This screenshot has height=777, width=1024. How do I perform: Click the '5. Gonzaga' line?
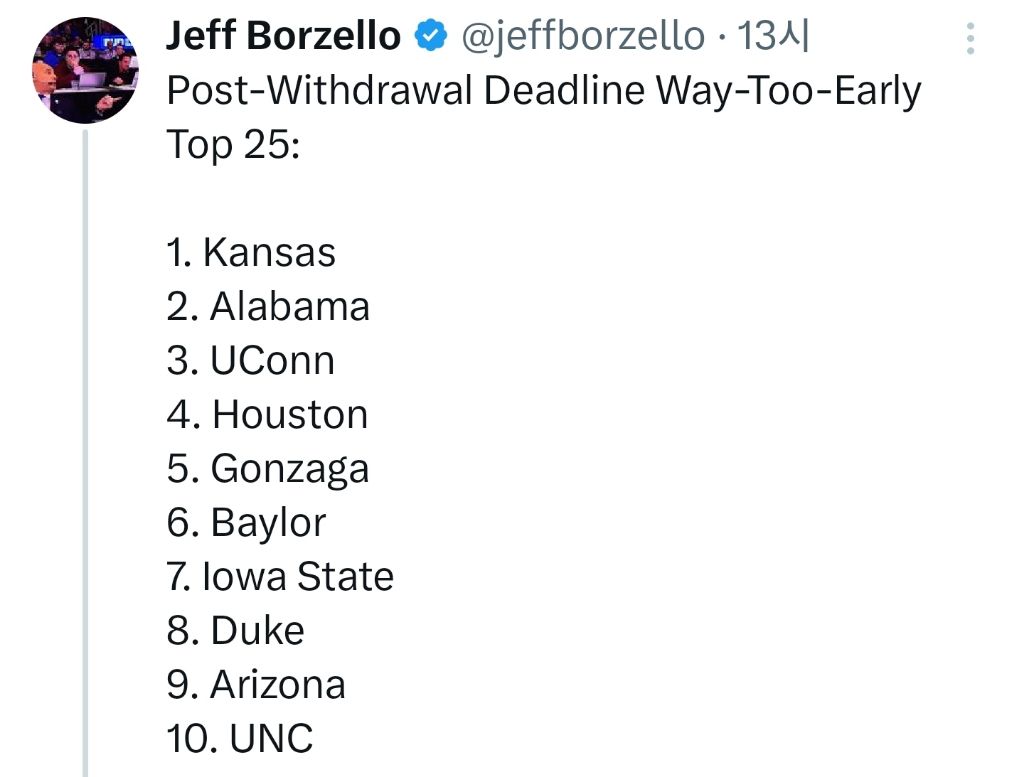(268, 469)
